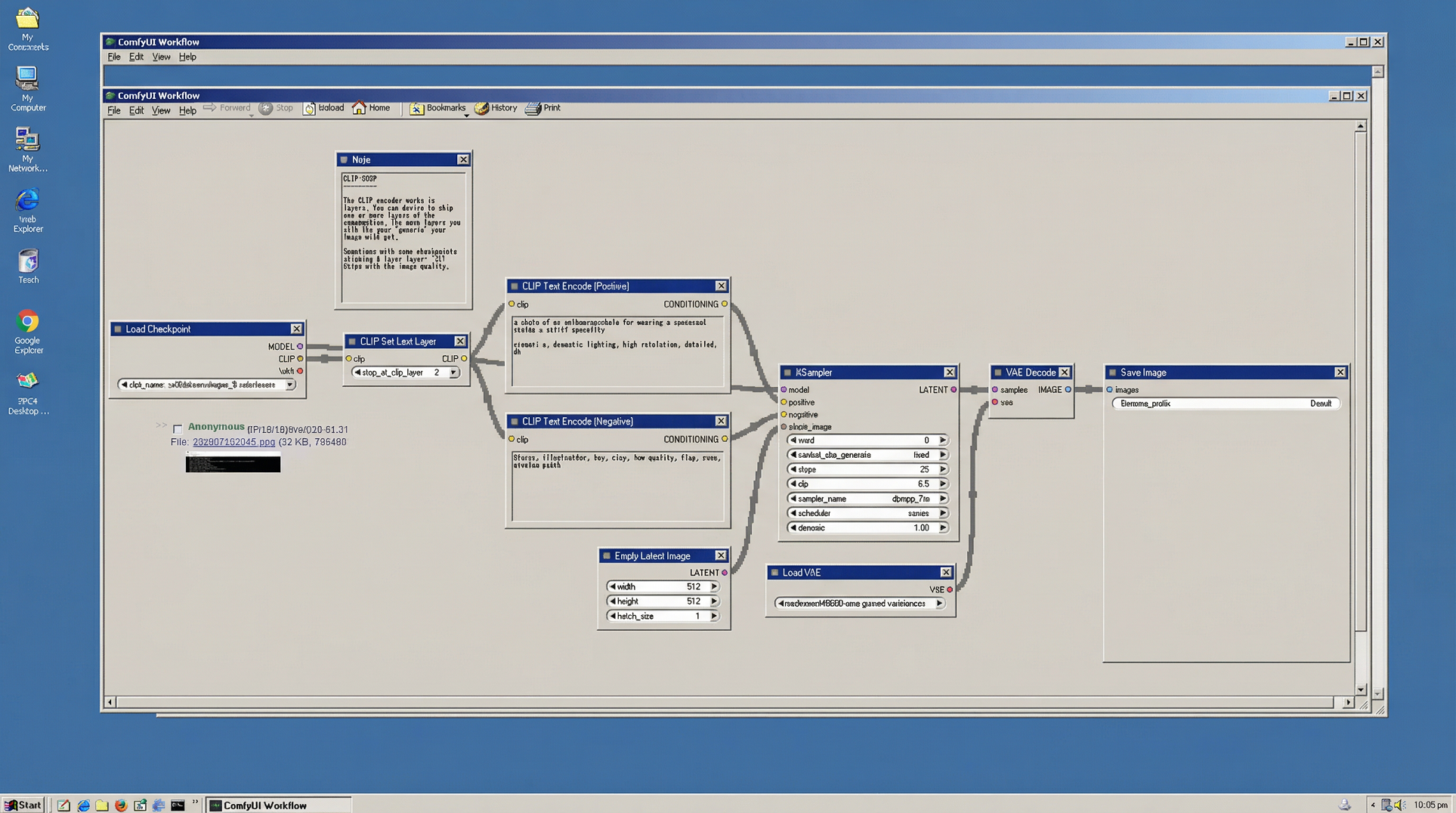Click the IMAGE output port on VAE Decode
The height and width of the screenshot is (813, 1456).
pyautogui.click(x=1068, y=390)
